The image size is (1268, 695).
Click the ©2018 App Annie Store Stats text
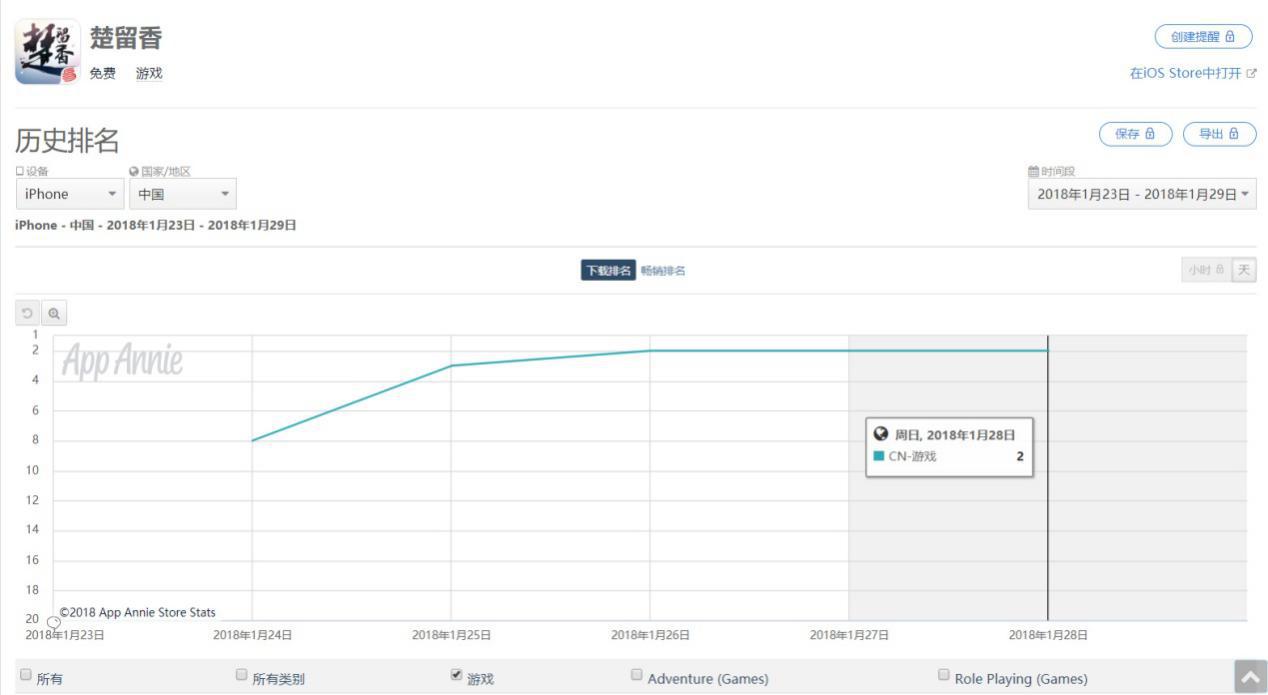pyautogui.click(x=137, y=612)
